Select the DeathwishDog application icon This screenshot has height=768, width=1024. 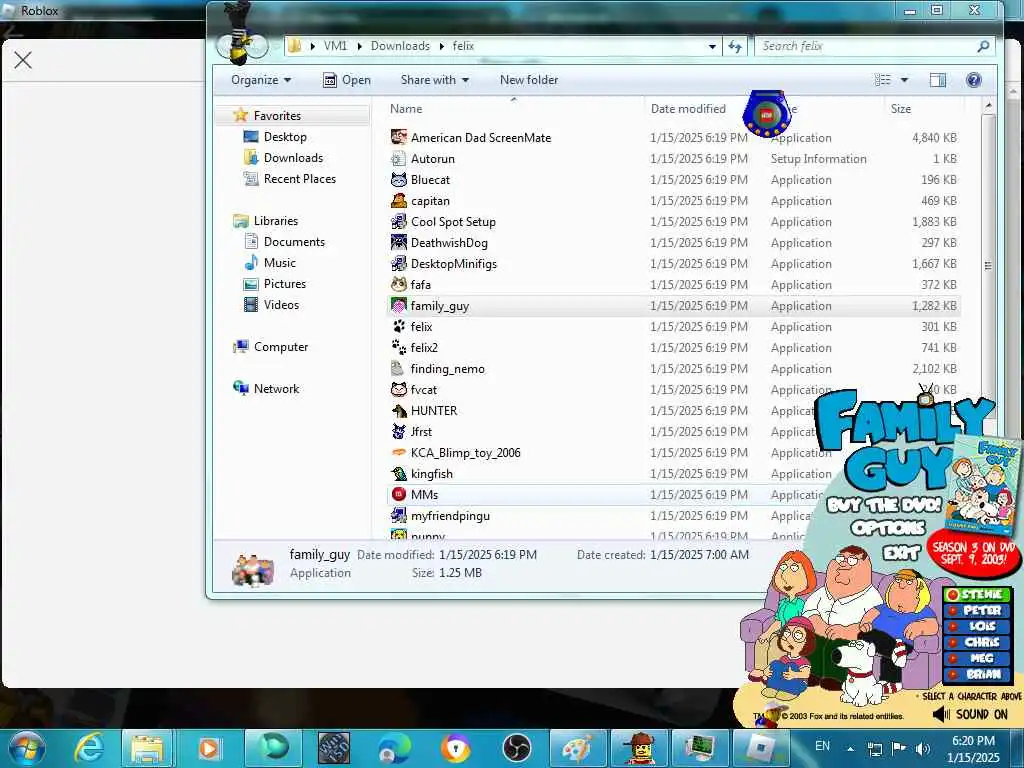(x=398, y=242)
